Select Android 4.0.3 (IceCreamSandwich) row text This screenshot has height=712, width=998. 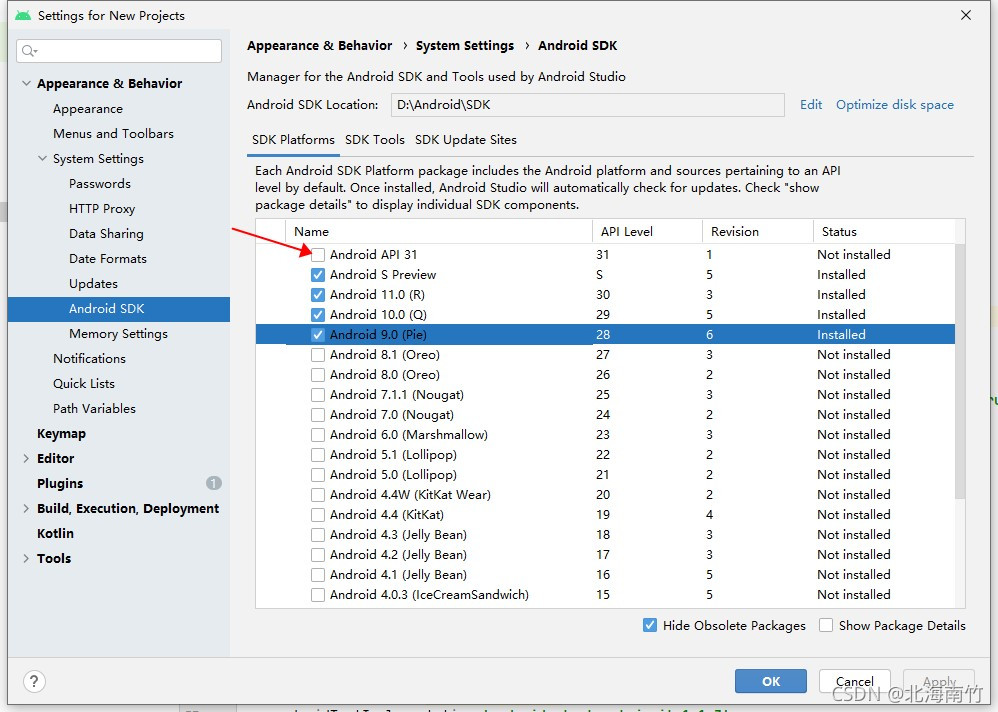click(x=429, y=595)
